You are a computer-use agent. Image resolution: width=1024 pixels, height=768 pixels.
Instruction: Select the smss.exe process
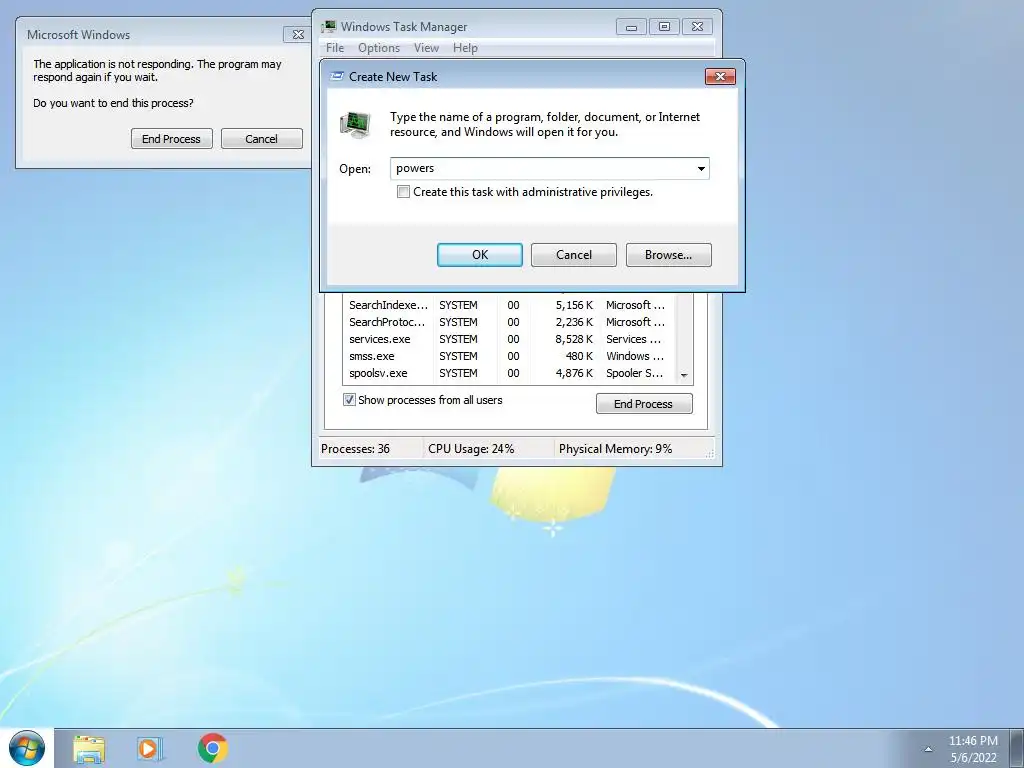tap(509, 356)
